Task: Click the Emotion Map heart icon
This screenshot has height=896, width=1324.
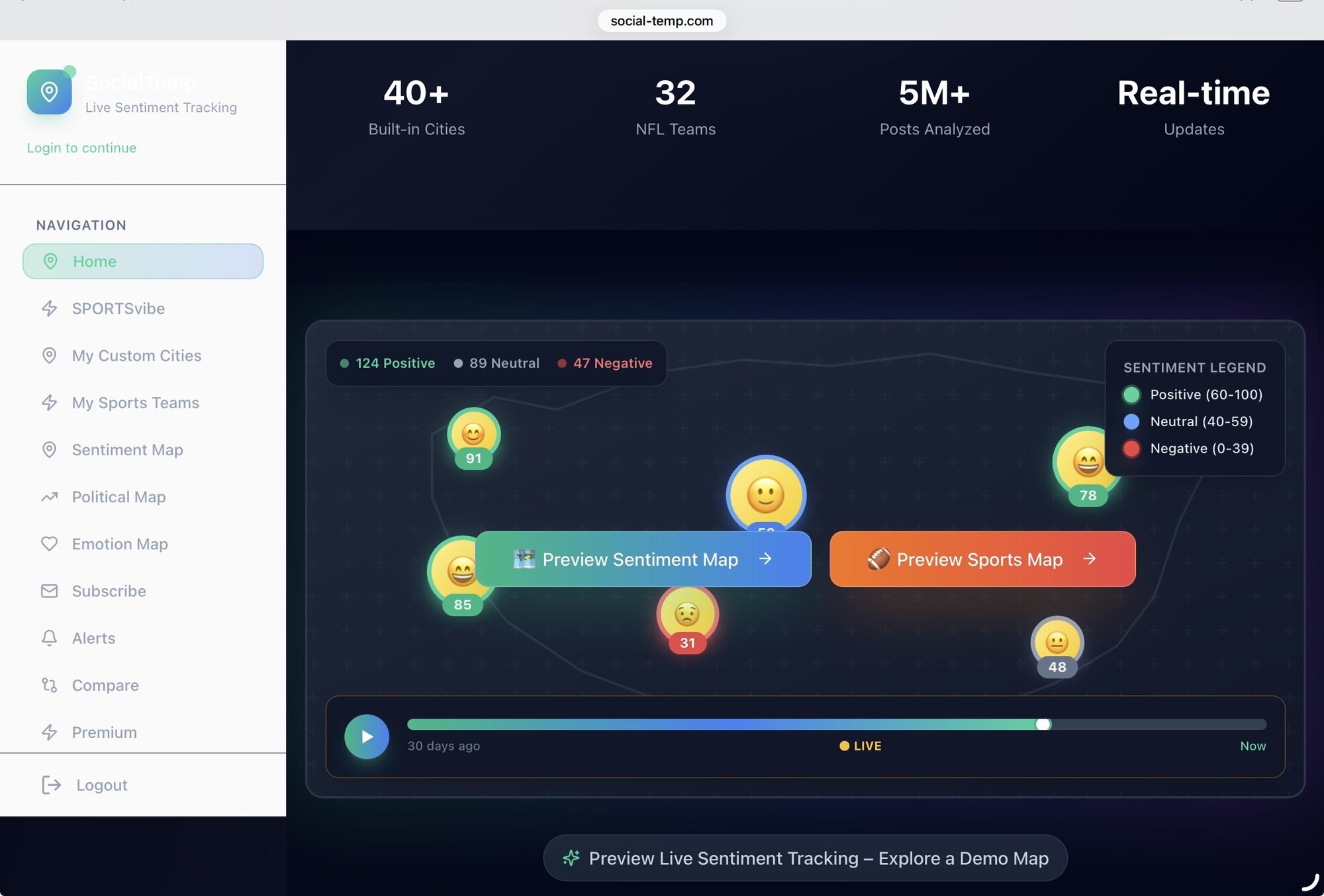Action: (x=50, y=544)
